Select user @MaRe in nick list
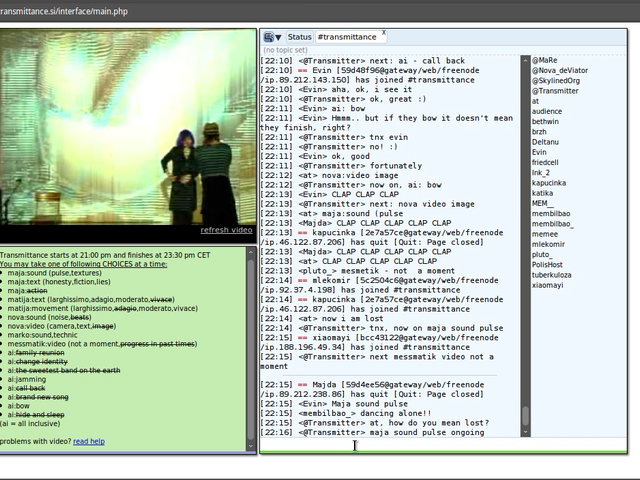This screenshot has width=640, height=480. (544, 60)
